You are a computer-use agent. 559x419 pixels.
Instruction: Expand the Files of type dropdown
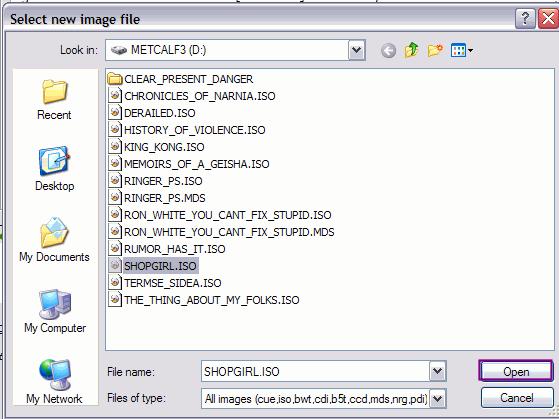pyautogui.click(x=437, y=398)
